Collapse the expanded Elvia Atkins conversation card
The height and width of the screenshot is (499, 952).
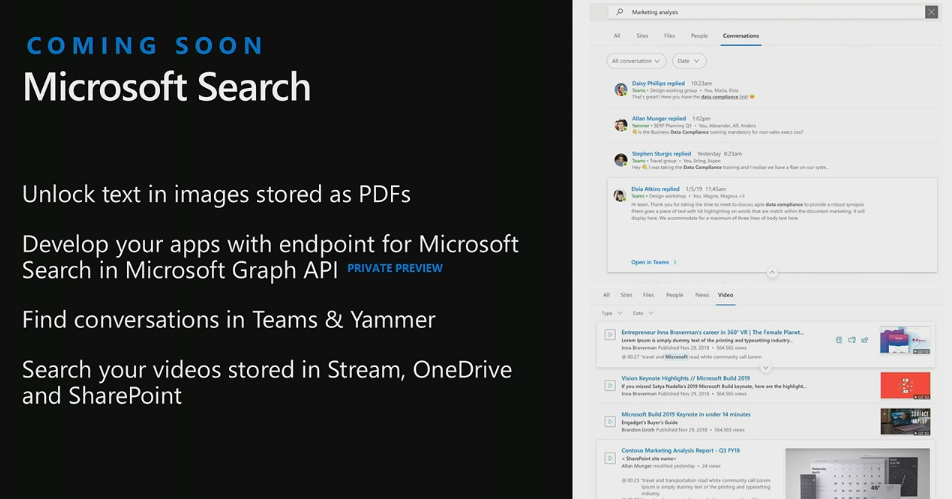[x=771, y=272]
